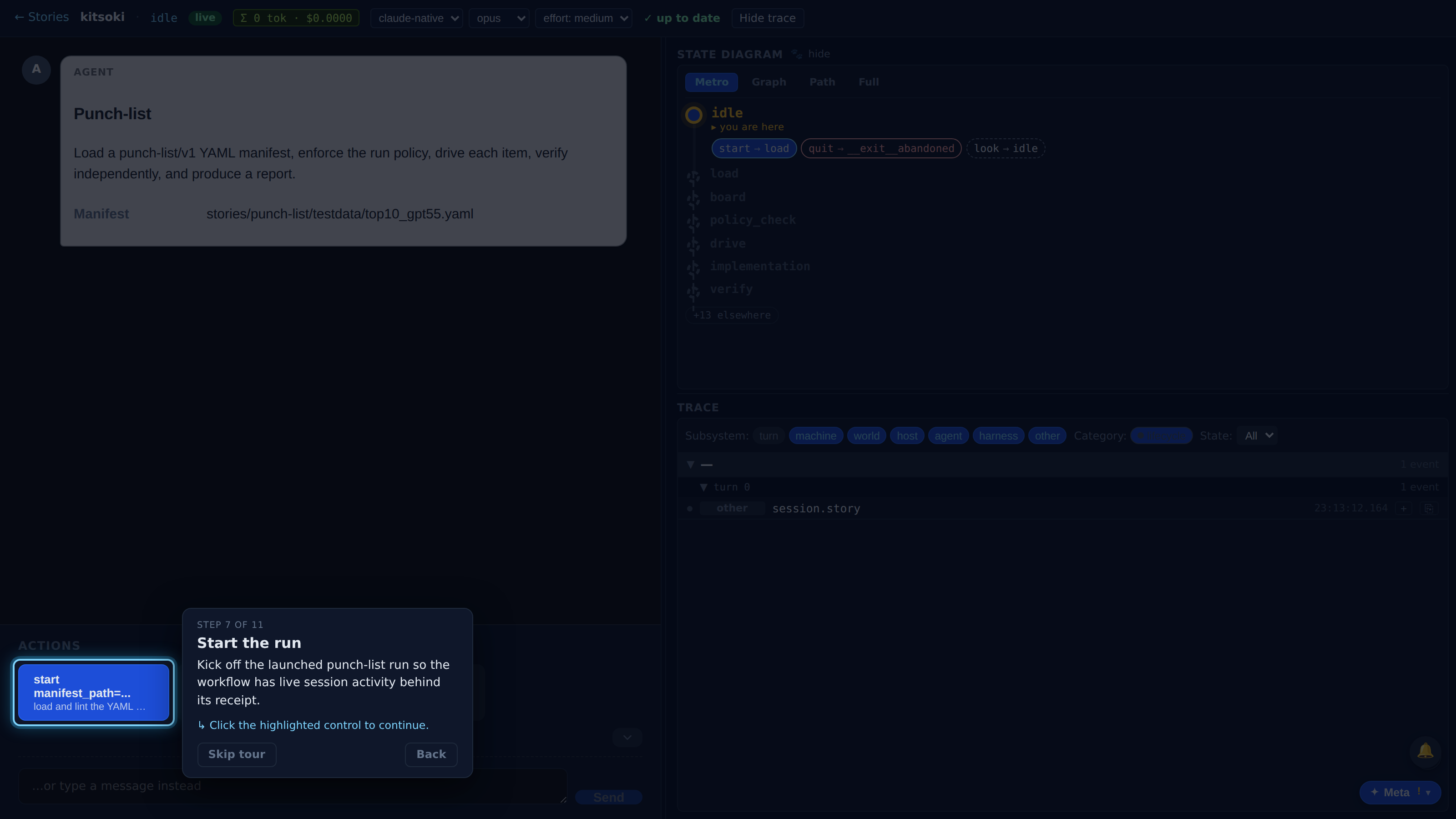This screenshot has height=819, width=1456.
Task: Switch to the Full diagram tab
Action: click(x=868, y=82)
